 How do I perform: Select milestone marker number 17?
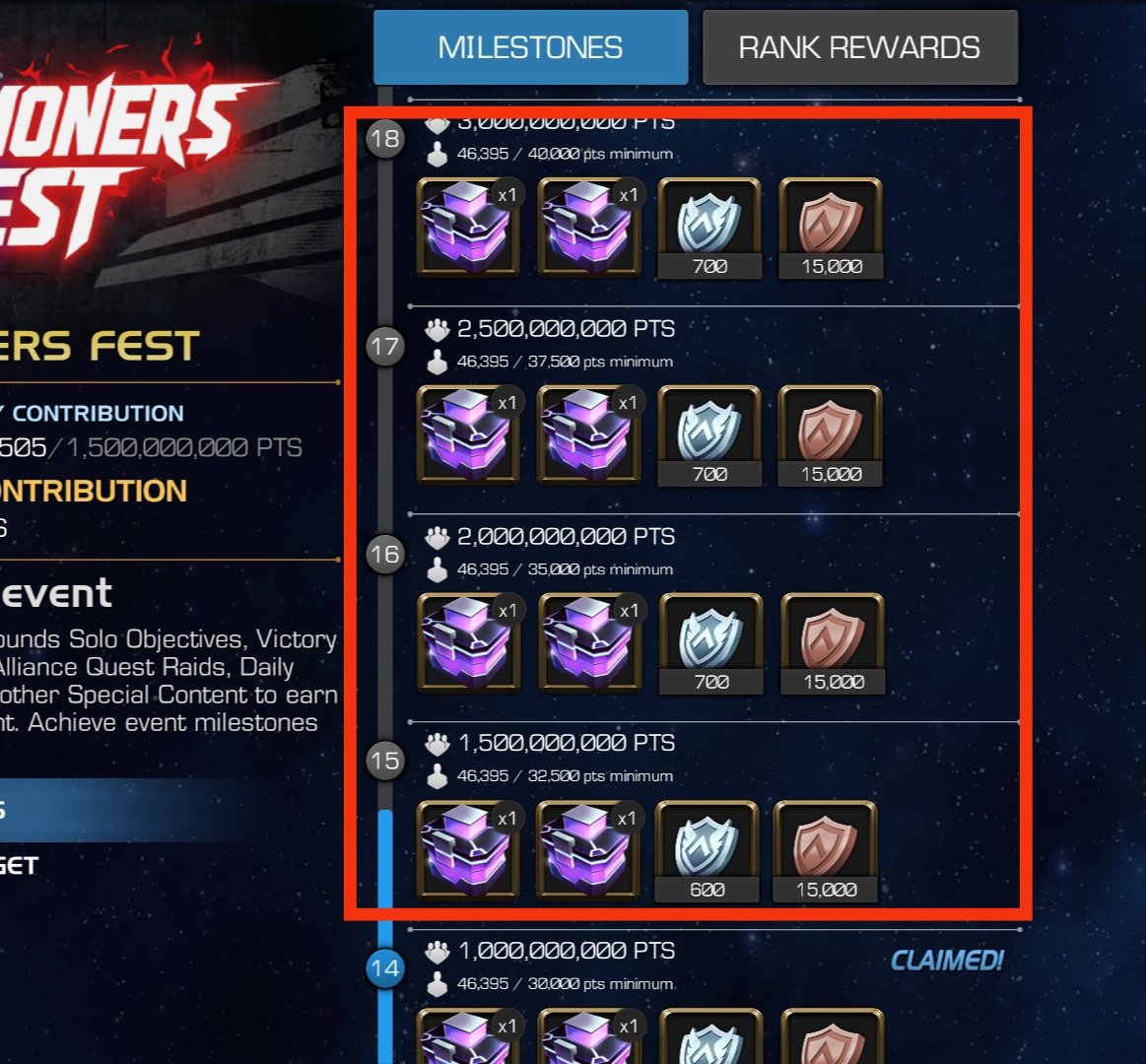point(385,346)
